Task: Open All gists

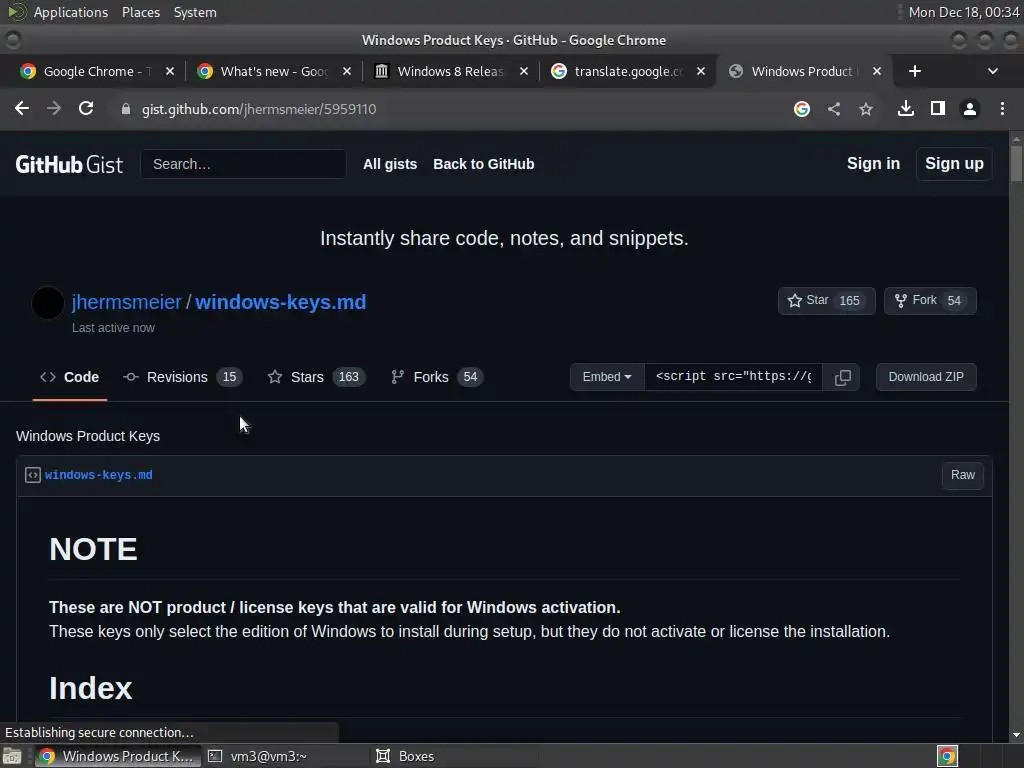Action: (x=390, y=164)
